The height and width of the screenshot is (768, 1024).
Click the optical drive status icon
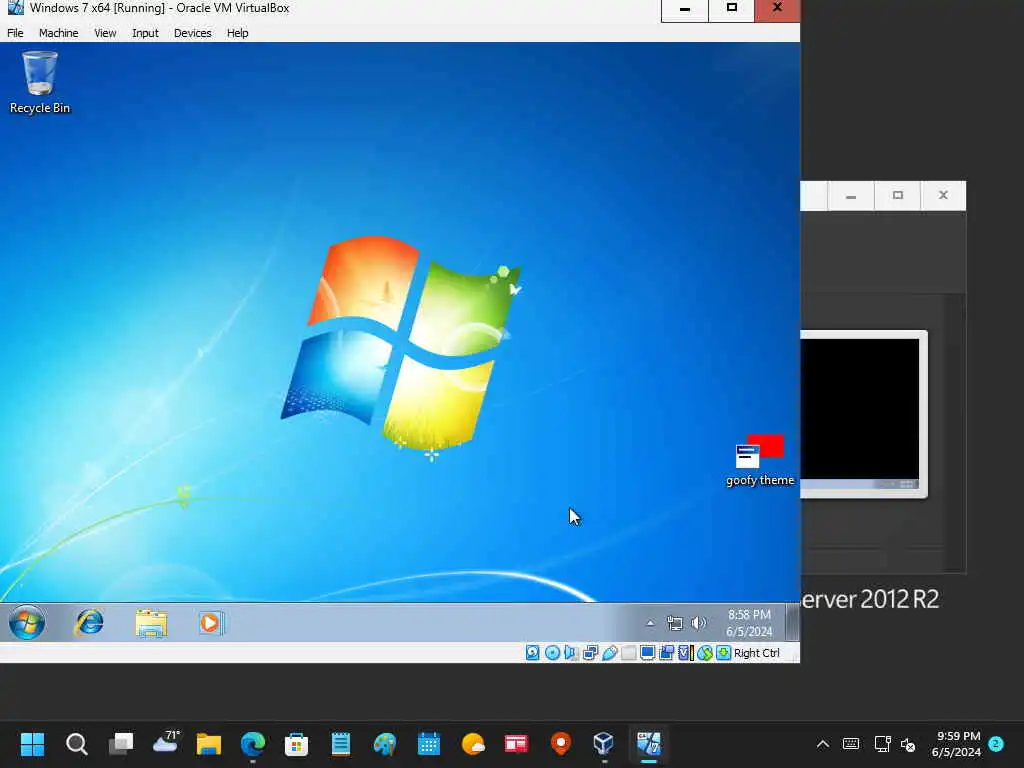click(552, 652)
